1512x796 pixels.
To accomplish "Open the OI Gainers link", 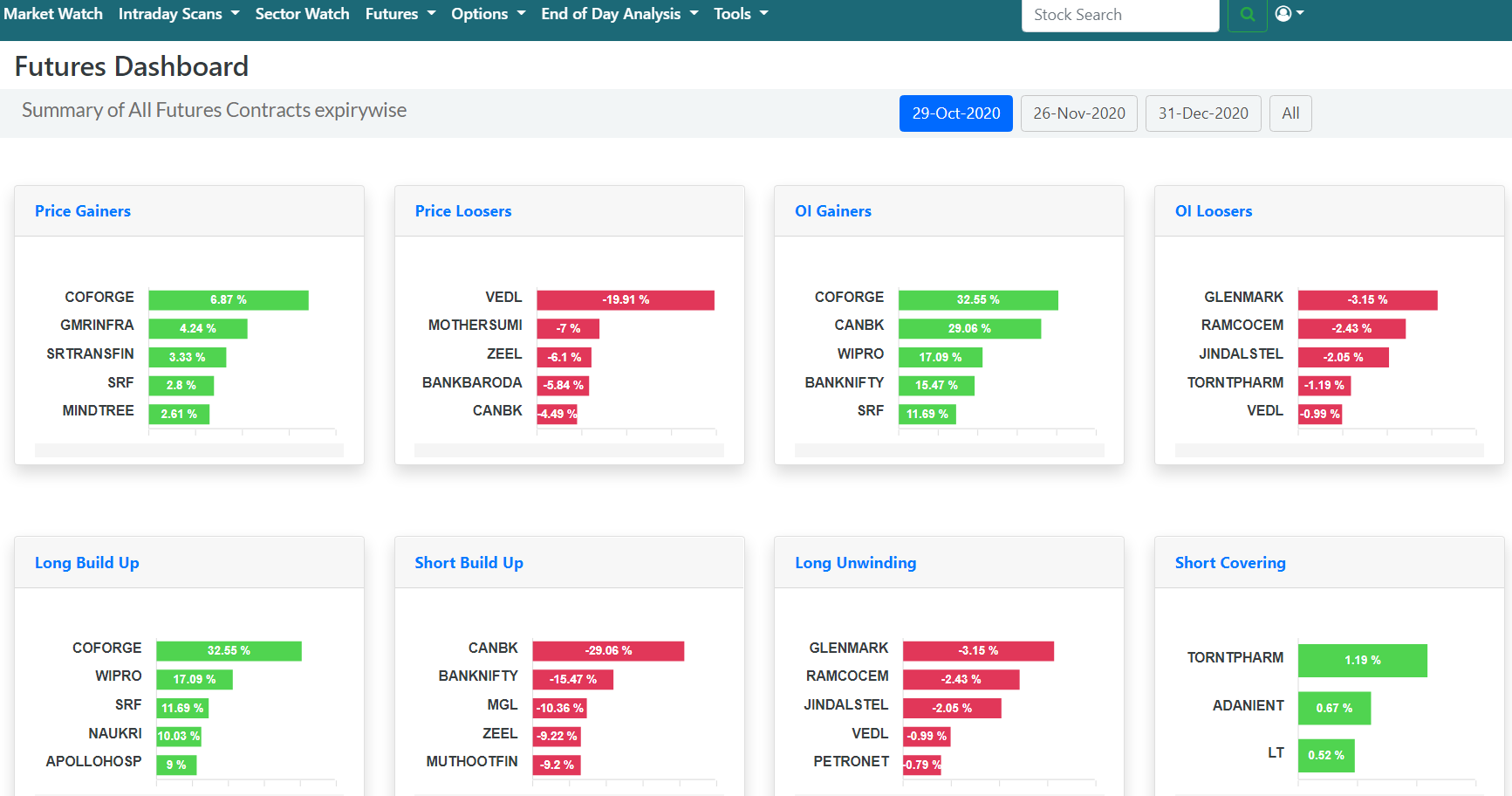I will (833, 211).
